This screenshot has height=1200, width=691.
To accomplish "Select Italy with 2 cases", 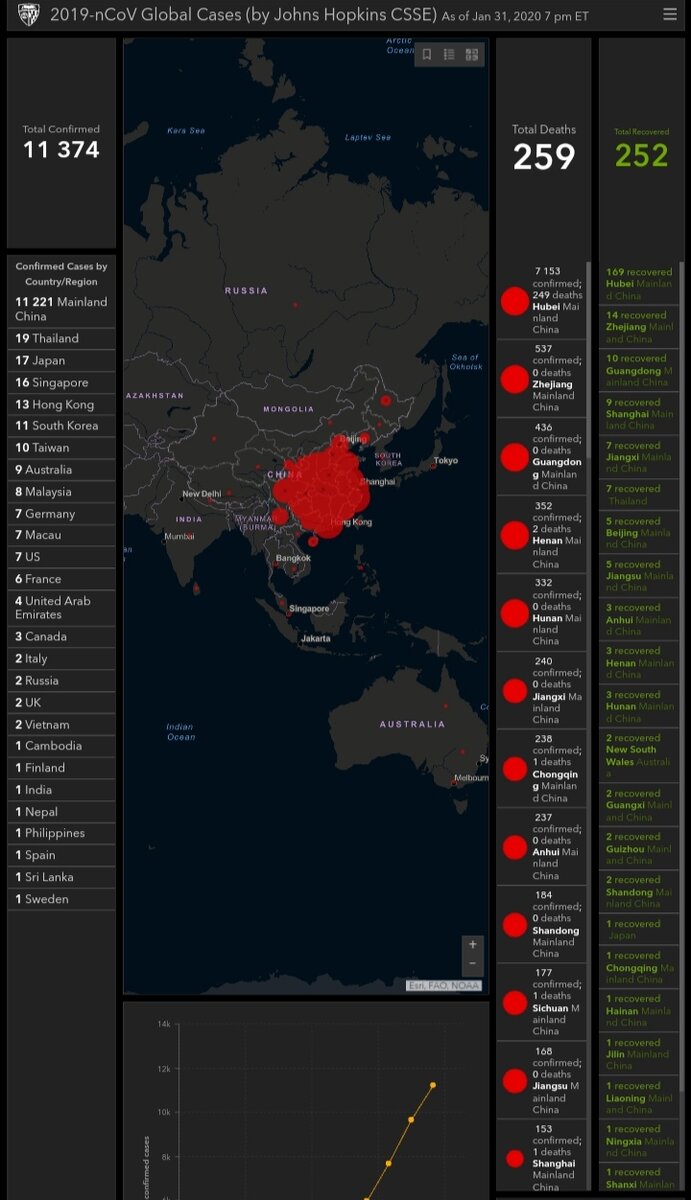I will pyautogui.click(x=61, y=658).
